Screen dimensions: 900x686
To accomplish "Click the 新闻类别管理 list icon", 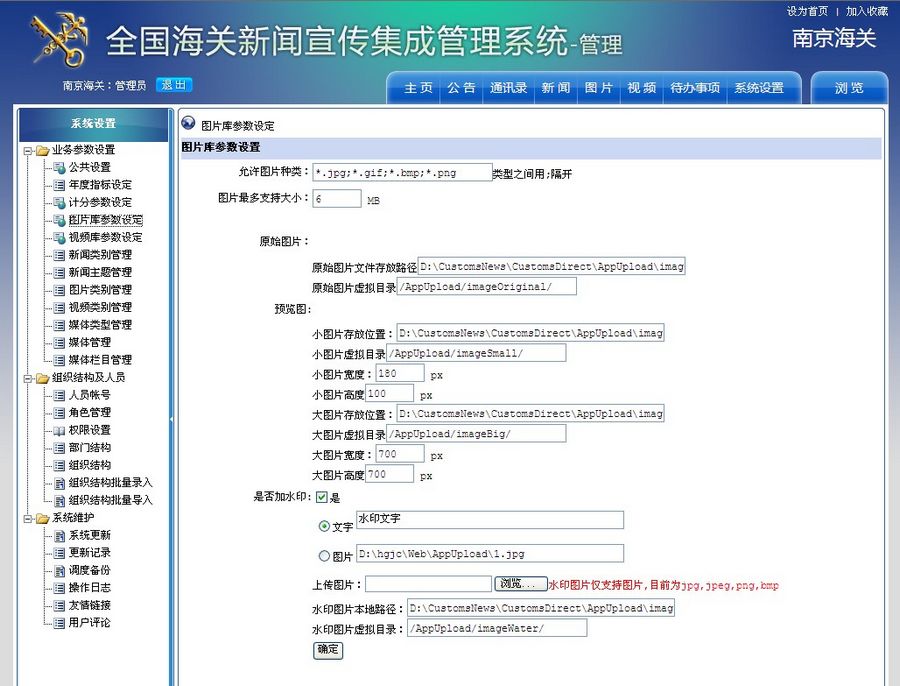I will click(59, 255).
